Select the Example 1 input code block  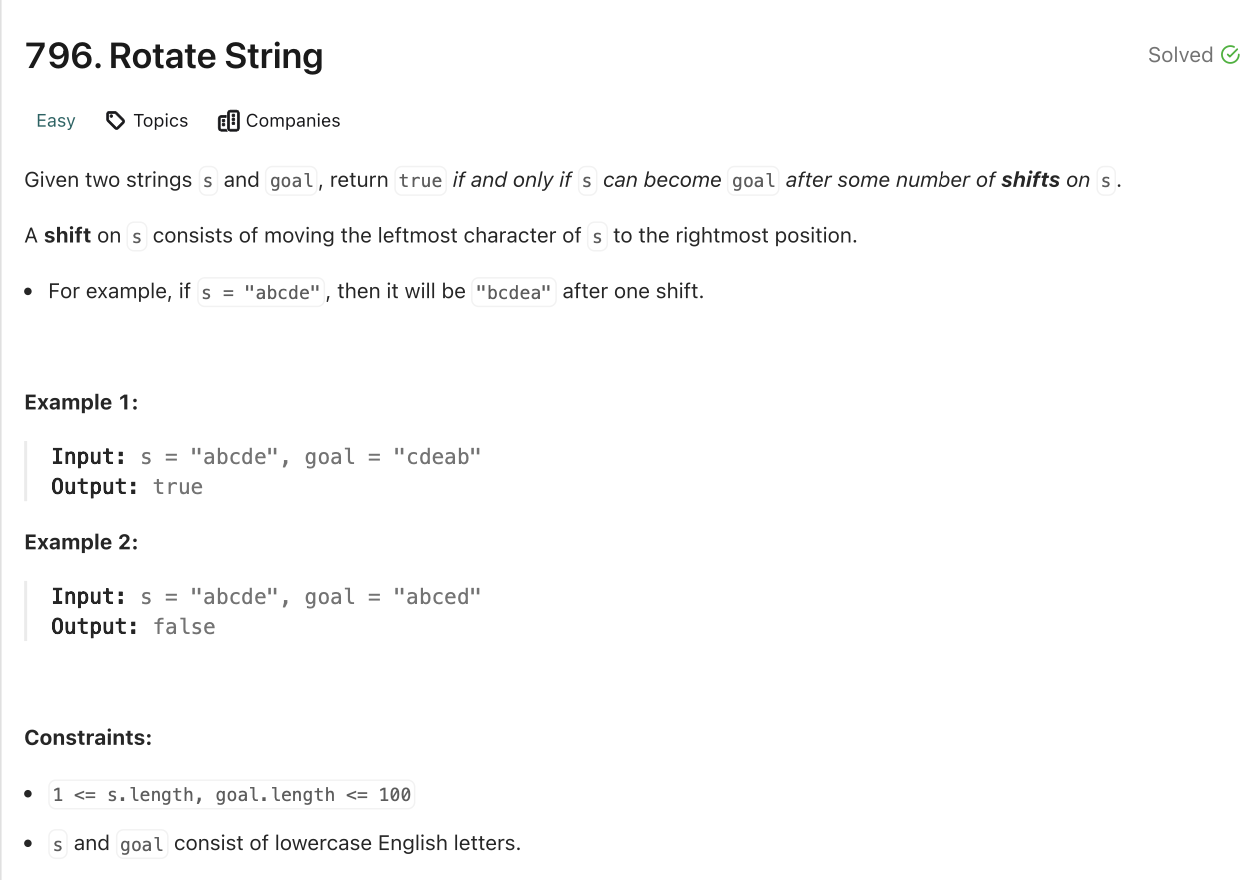pos(265,456)
